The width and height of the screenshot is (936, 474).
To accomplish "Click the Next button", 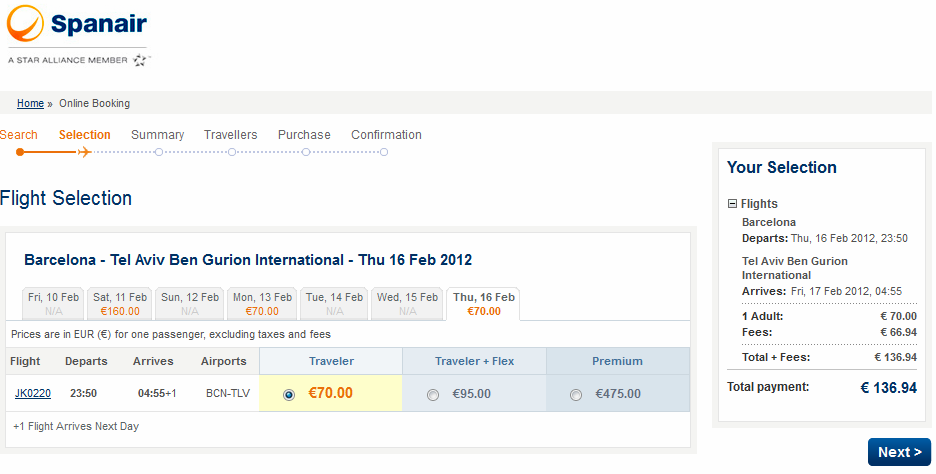I will pos(899,452).
